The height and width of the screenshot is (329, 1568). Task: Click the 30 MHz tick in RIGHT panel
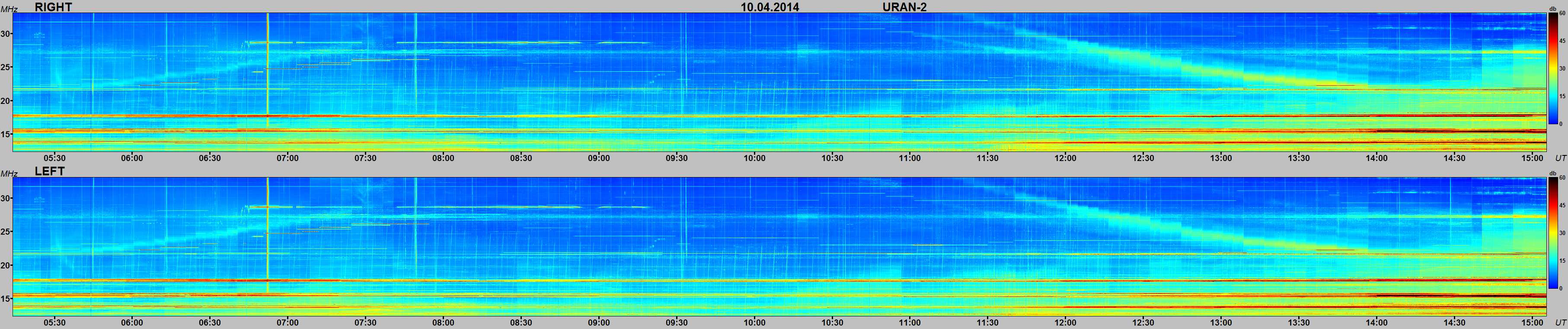[6, 33]
